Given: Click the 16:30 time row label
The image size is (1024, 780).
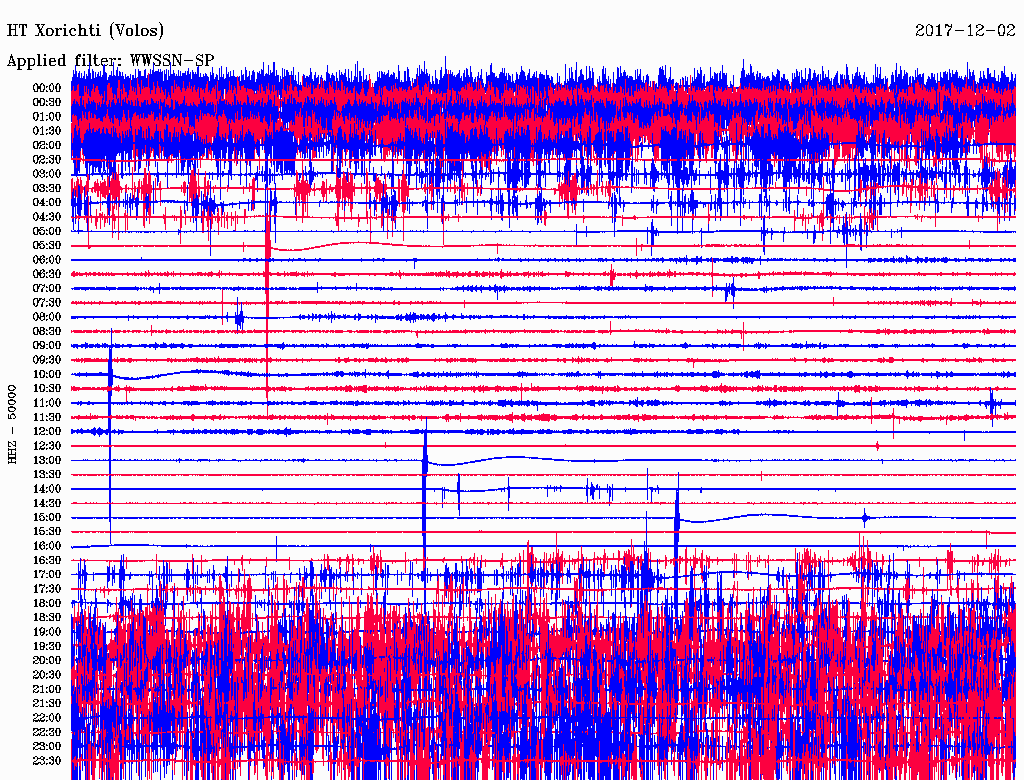Looking at the screenshot, I should click(47, 560).
